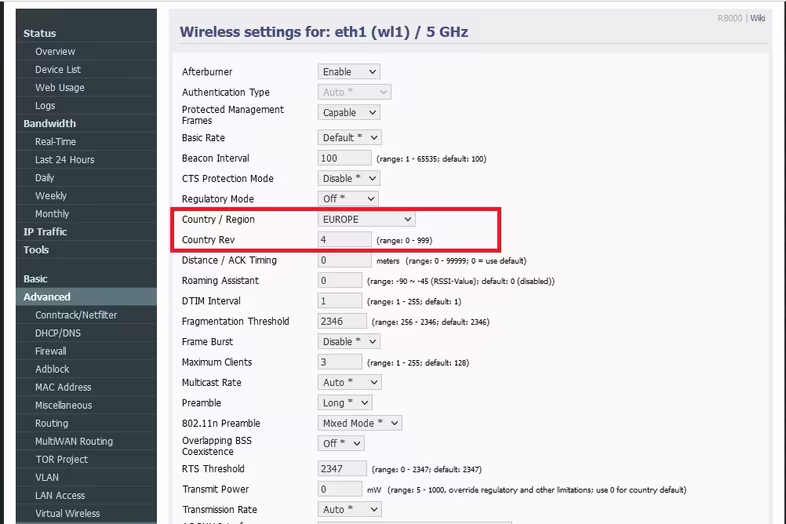Click the DTIM Interval input field

[x=340, y=301]
